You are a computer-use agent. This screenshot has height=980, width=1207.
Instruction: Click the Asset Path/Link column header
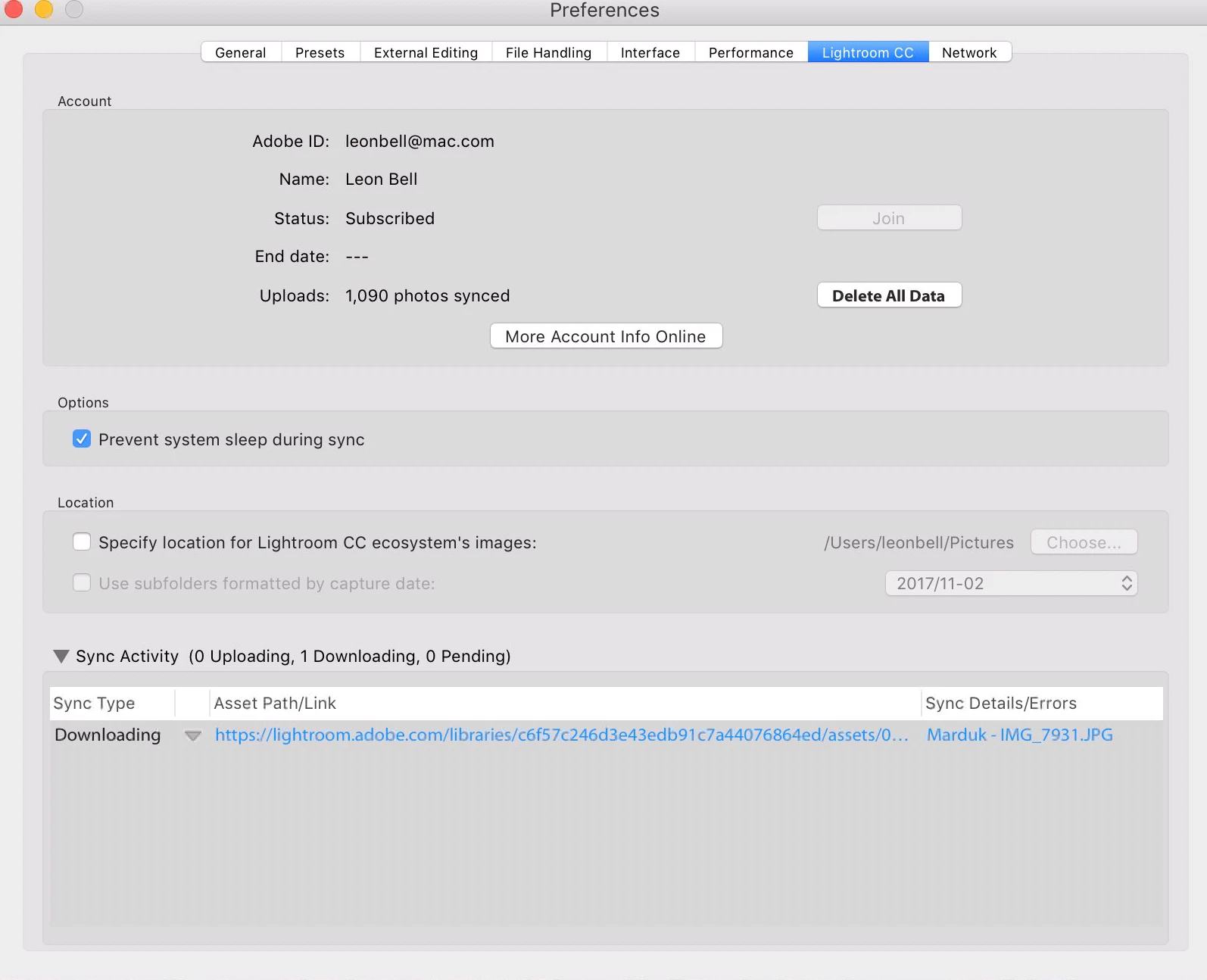(565, 703)
